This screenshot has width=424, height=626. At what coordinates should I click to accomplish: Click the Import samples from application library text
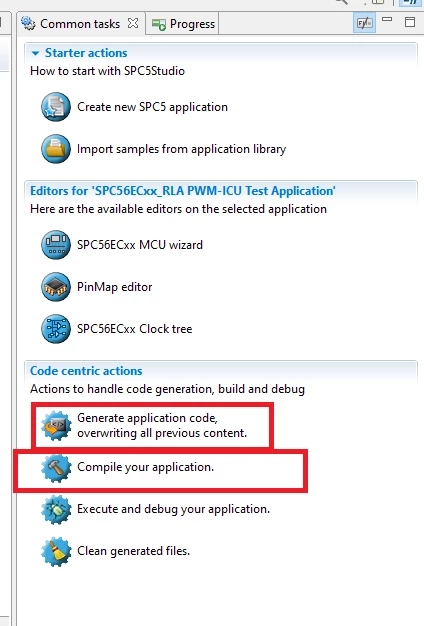tap(181, 149)
